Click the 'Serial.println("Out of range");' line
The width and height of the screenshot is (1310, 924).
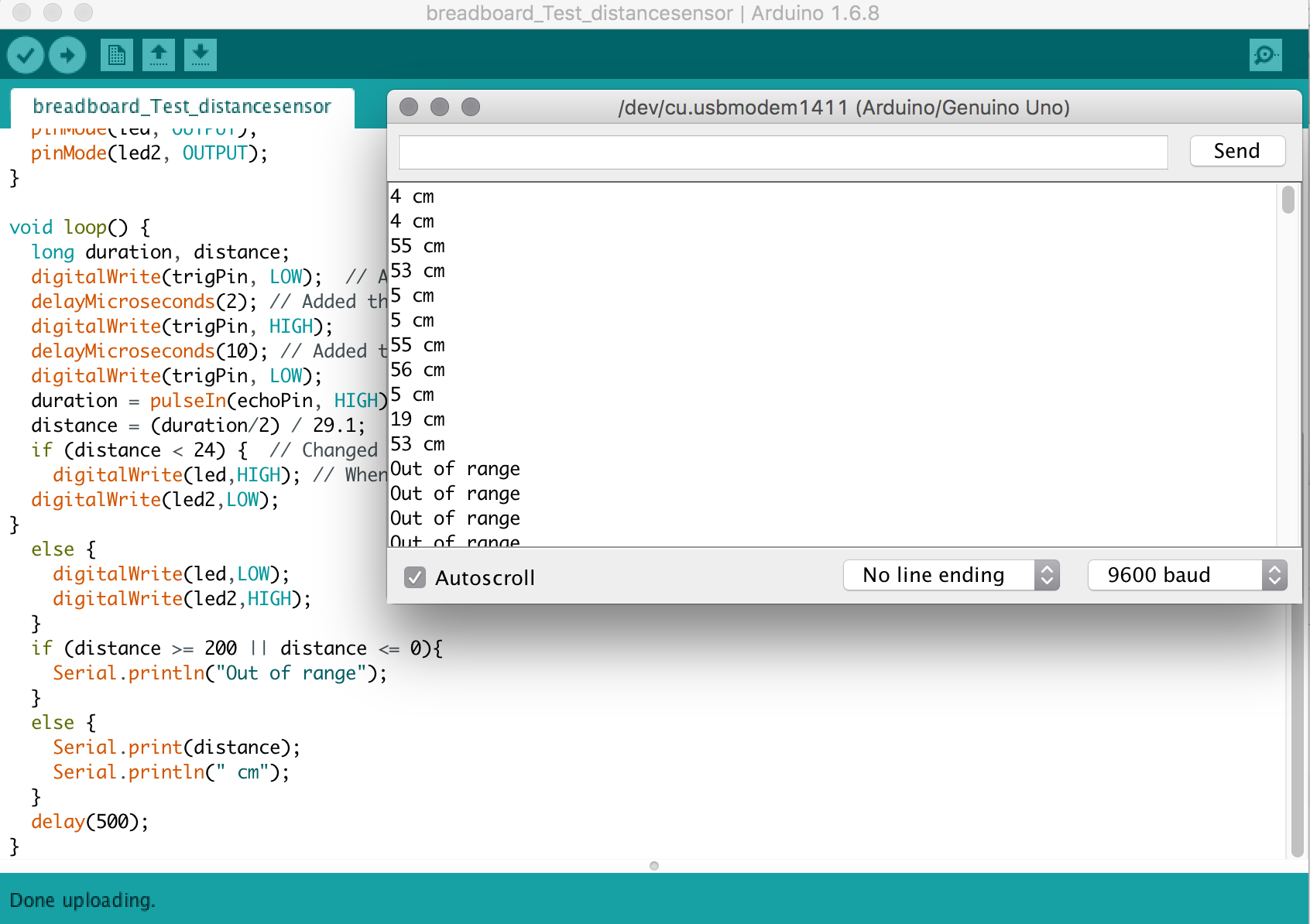click(x=220, y=673)
